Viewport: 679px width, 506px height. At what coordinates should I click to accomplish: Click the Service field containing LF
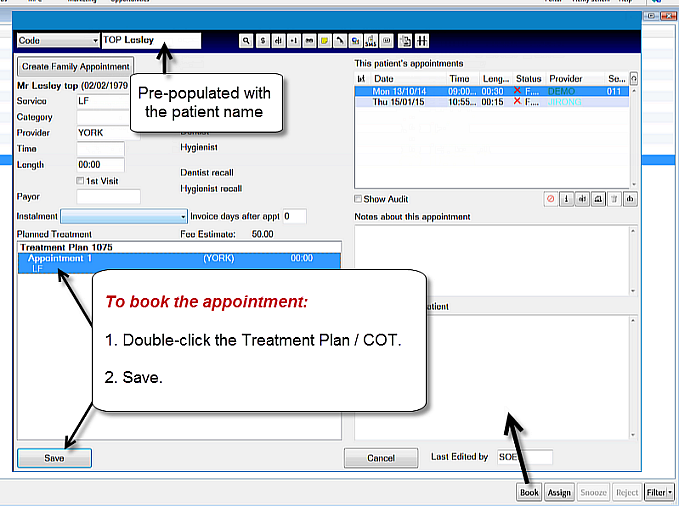click(x=103, y=101)
